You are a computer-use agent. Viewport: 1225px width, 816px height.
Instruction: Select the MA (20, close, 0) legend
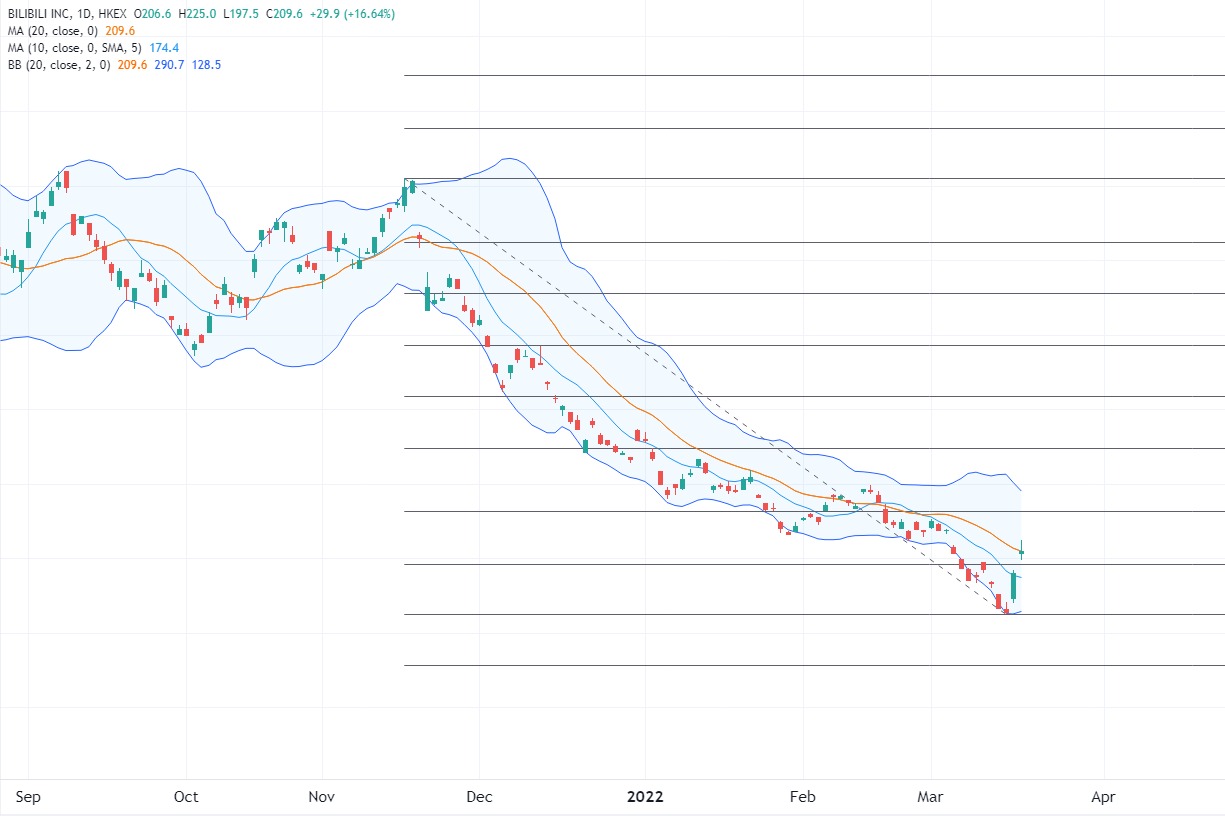50,31
